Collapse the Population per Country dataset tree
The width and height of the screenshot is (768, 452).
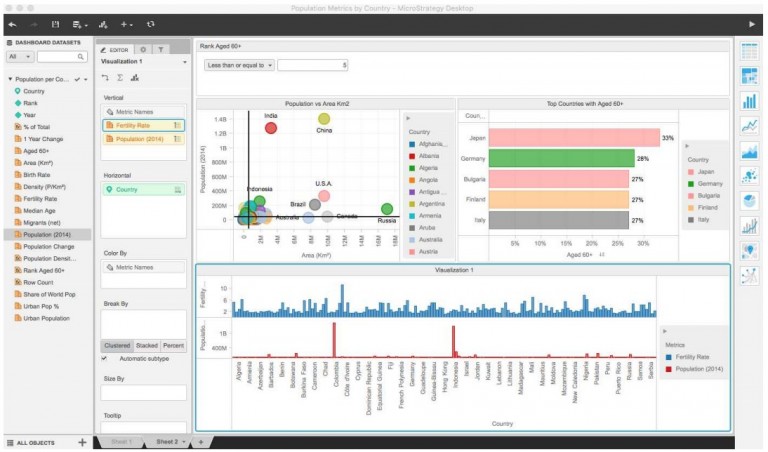[x=10, y=79]
